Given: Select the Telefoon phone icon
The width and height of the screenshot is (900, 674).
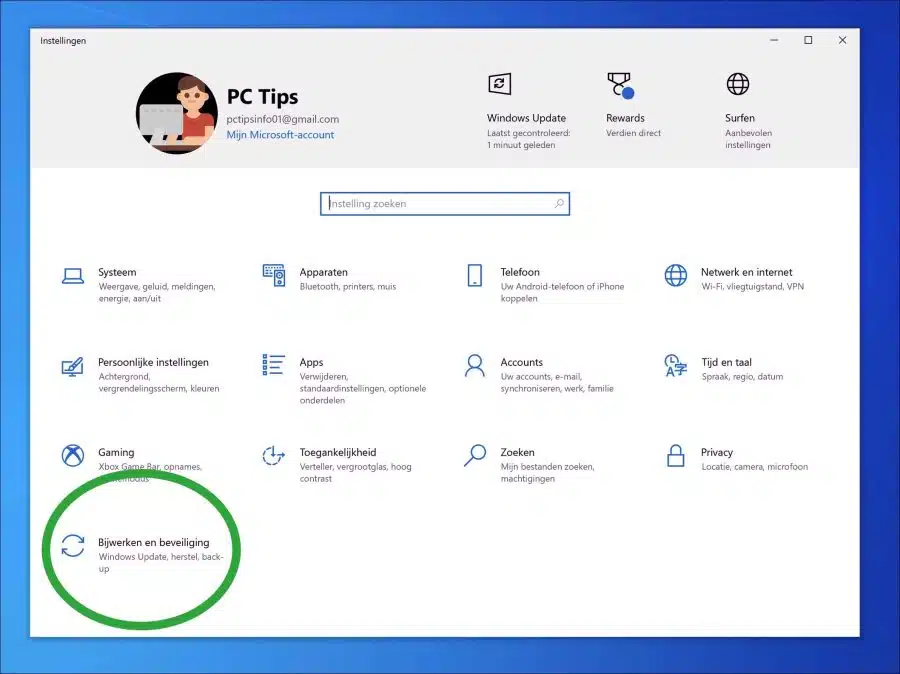Looking at the screenshot, I should [x=475, y=275].
